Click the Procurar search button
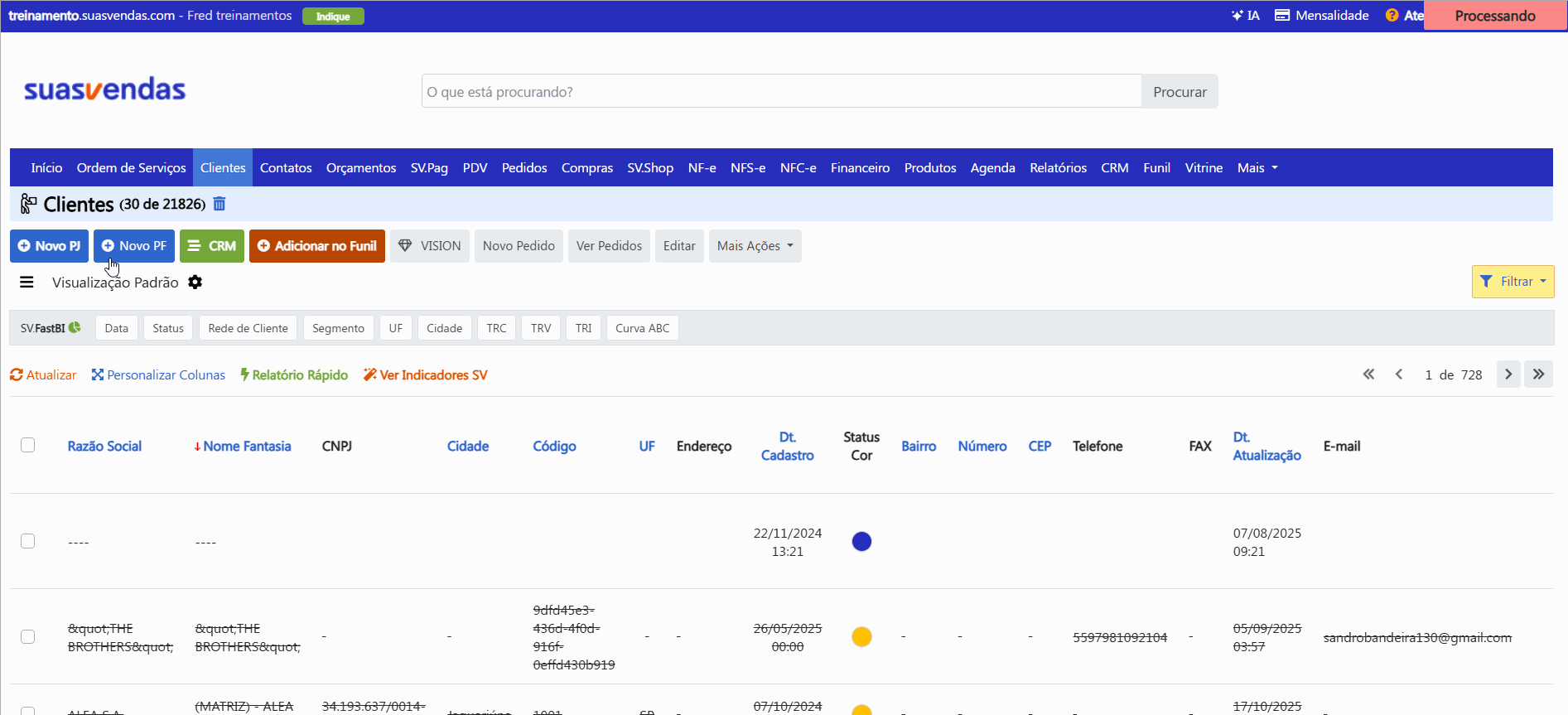This screenshot has width=1568, height=715. coord(1180,92)
